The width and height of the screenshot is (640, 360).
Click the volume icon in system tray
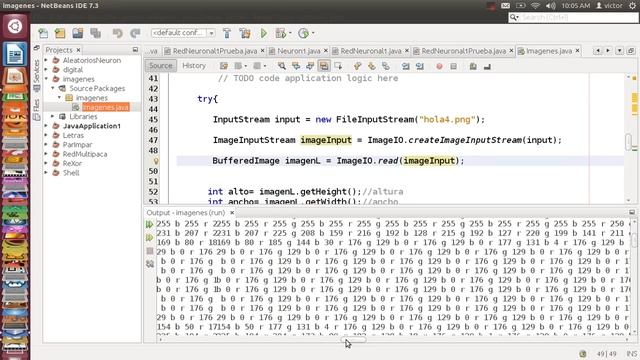550,6
